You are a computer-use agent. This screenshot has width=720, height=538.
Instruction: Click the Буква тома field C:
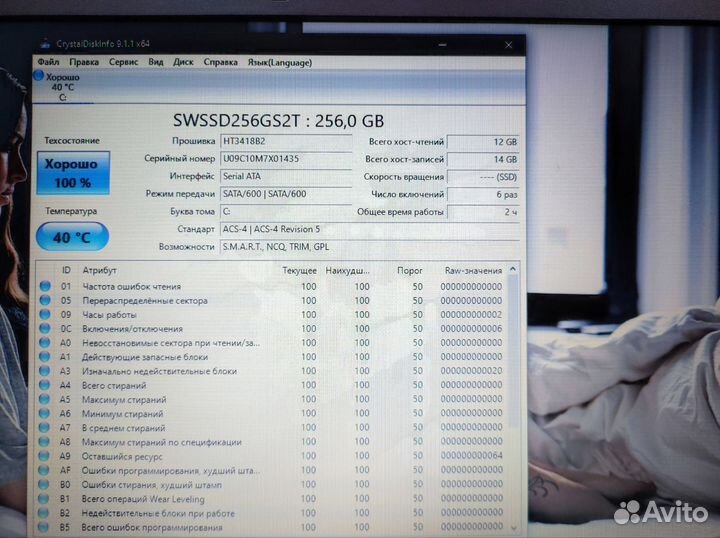(286, 212)
